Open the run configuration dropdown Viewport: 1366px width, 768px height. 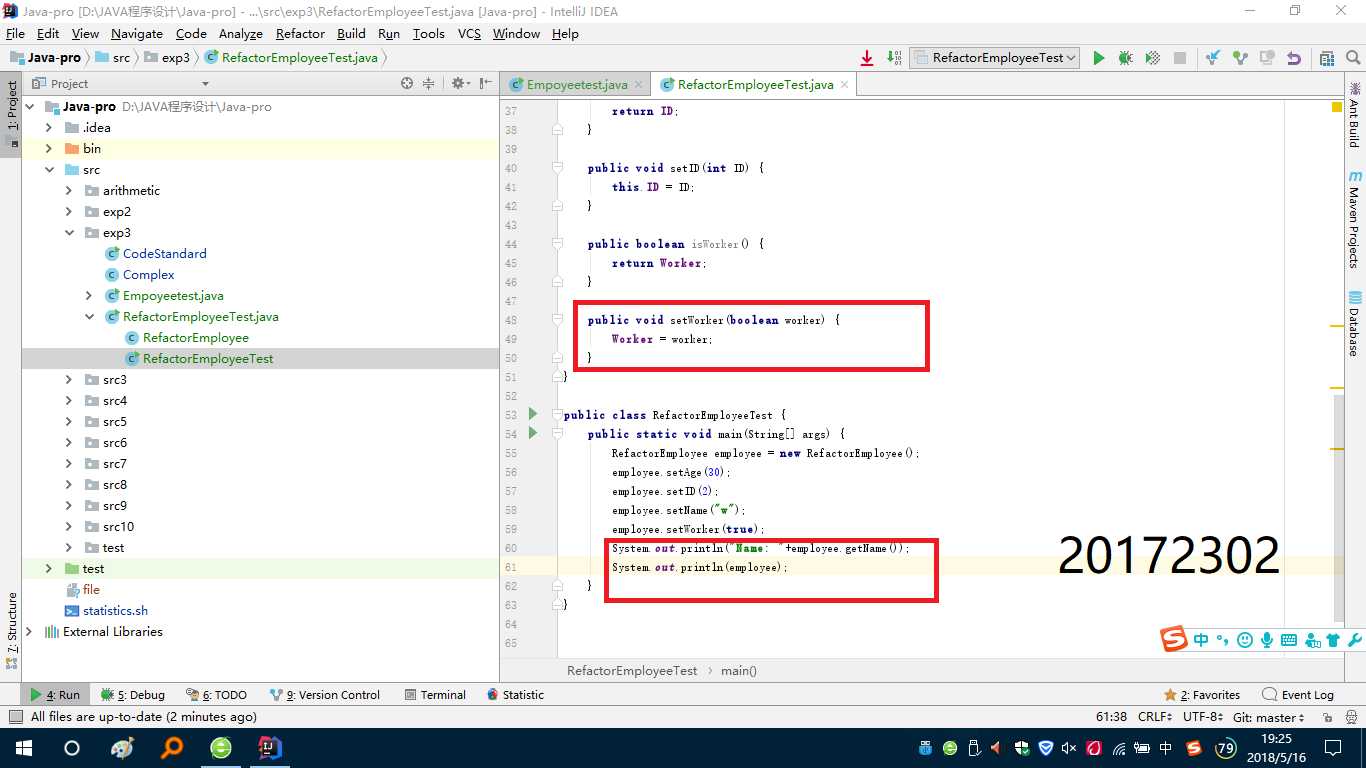994,58
